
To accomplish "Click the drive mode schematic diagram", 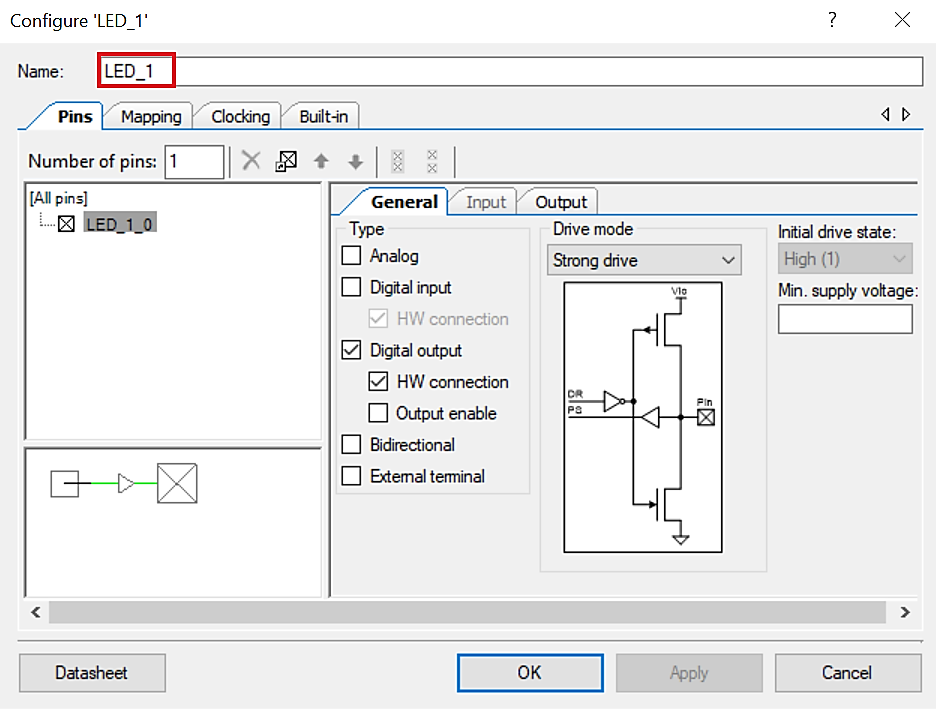I will tap(643, 417).
